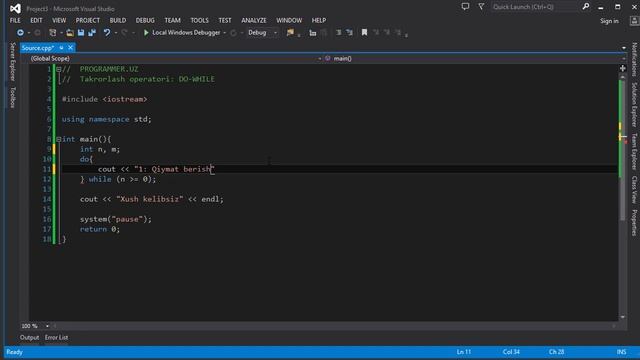This screenshot has height=360, width=640.
Task: Click the Open File folder icon
Action: point(70,33)
